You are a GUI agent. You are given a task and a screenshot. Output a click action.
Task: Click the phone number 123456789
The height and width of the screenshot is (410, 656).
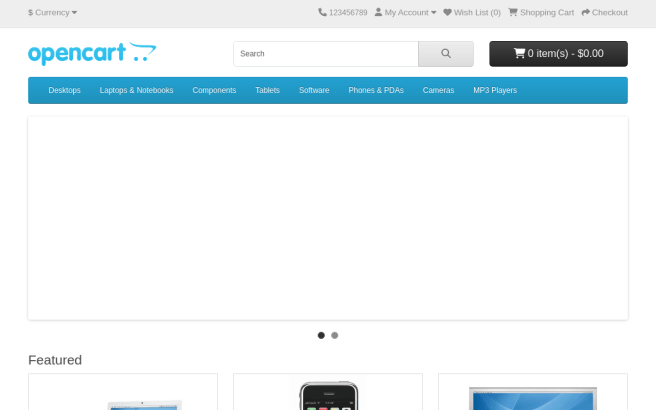(348, 13)
